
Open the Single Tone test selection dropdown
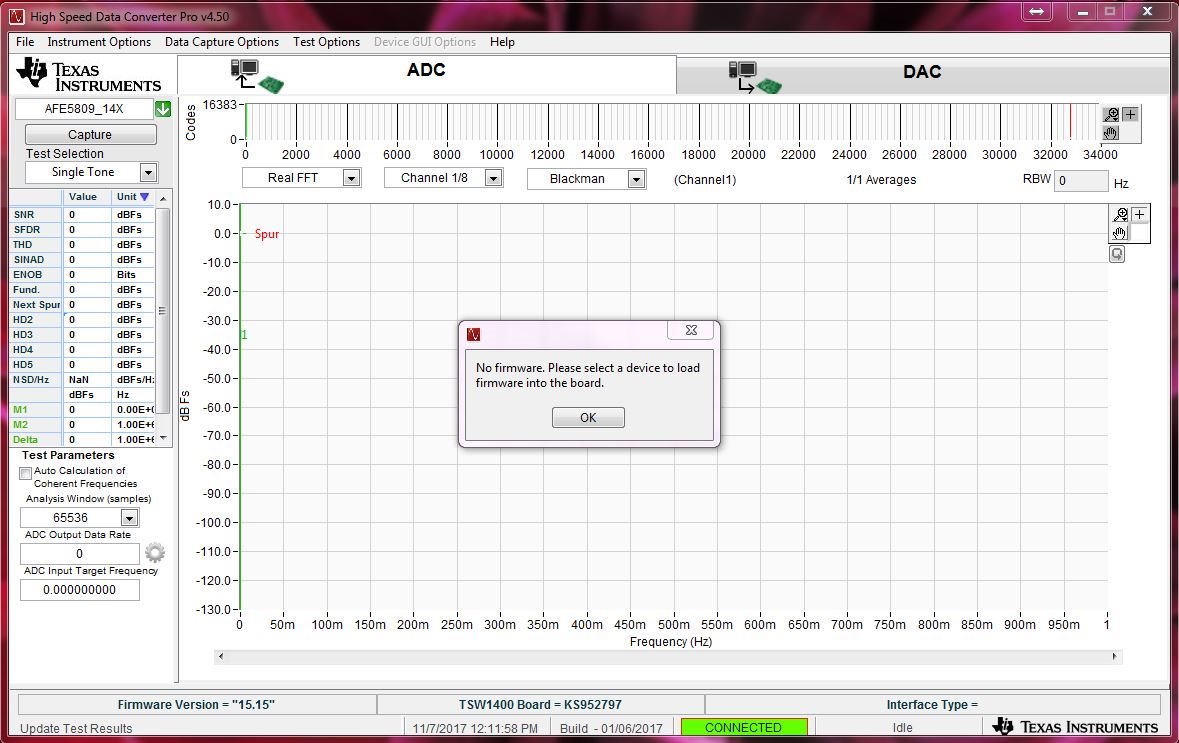(x=148, y=172)
